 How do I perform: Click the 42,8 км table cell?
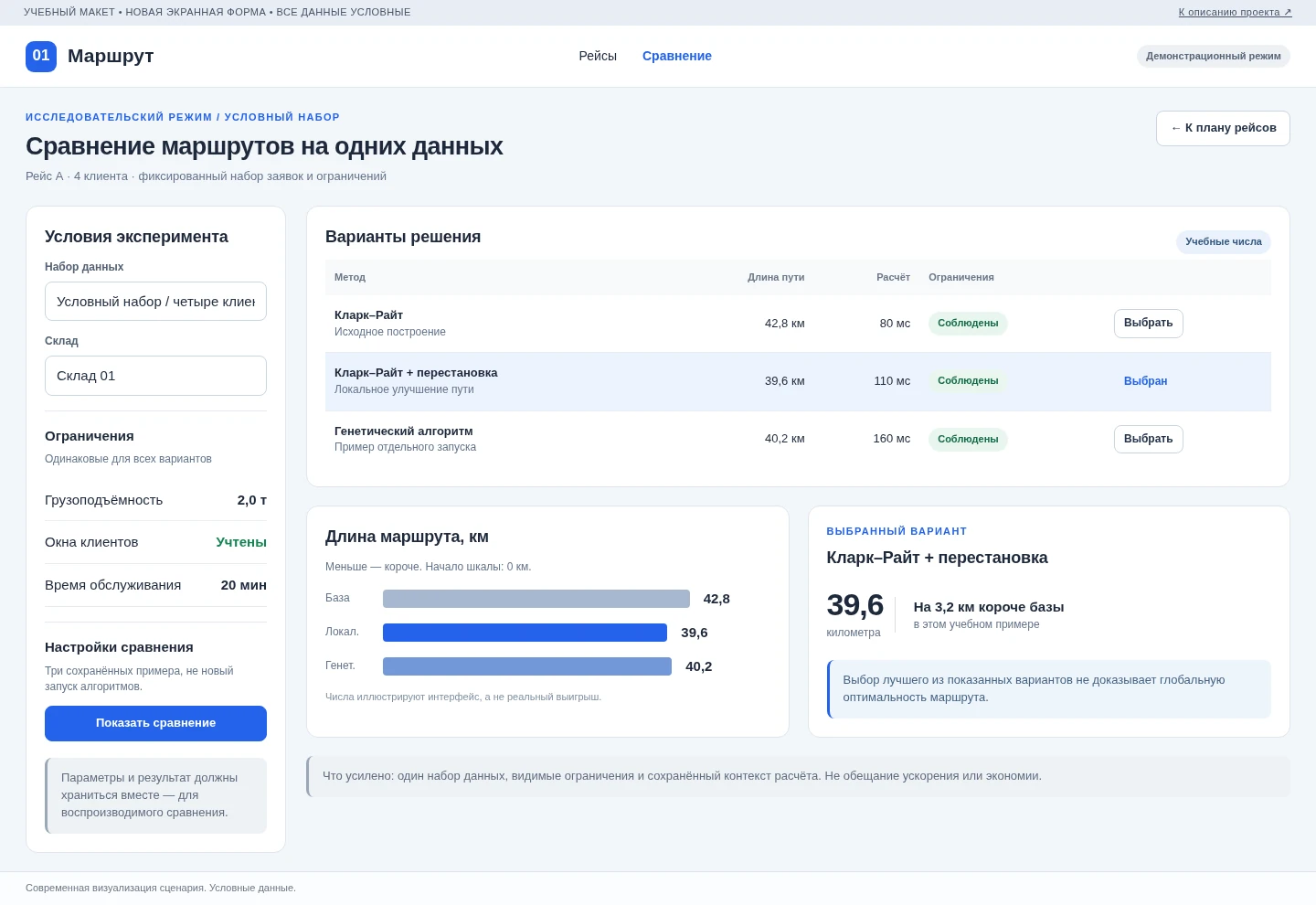coord(784,324)
